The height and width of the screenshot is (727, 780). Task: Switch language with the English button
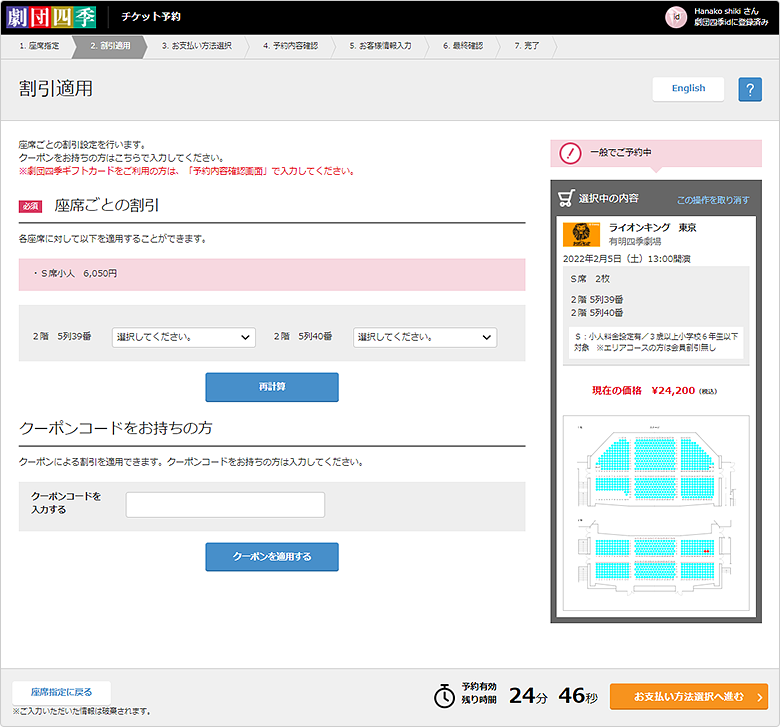pos(688,89)
